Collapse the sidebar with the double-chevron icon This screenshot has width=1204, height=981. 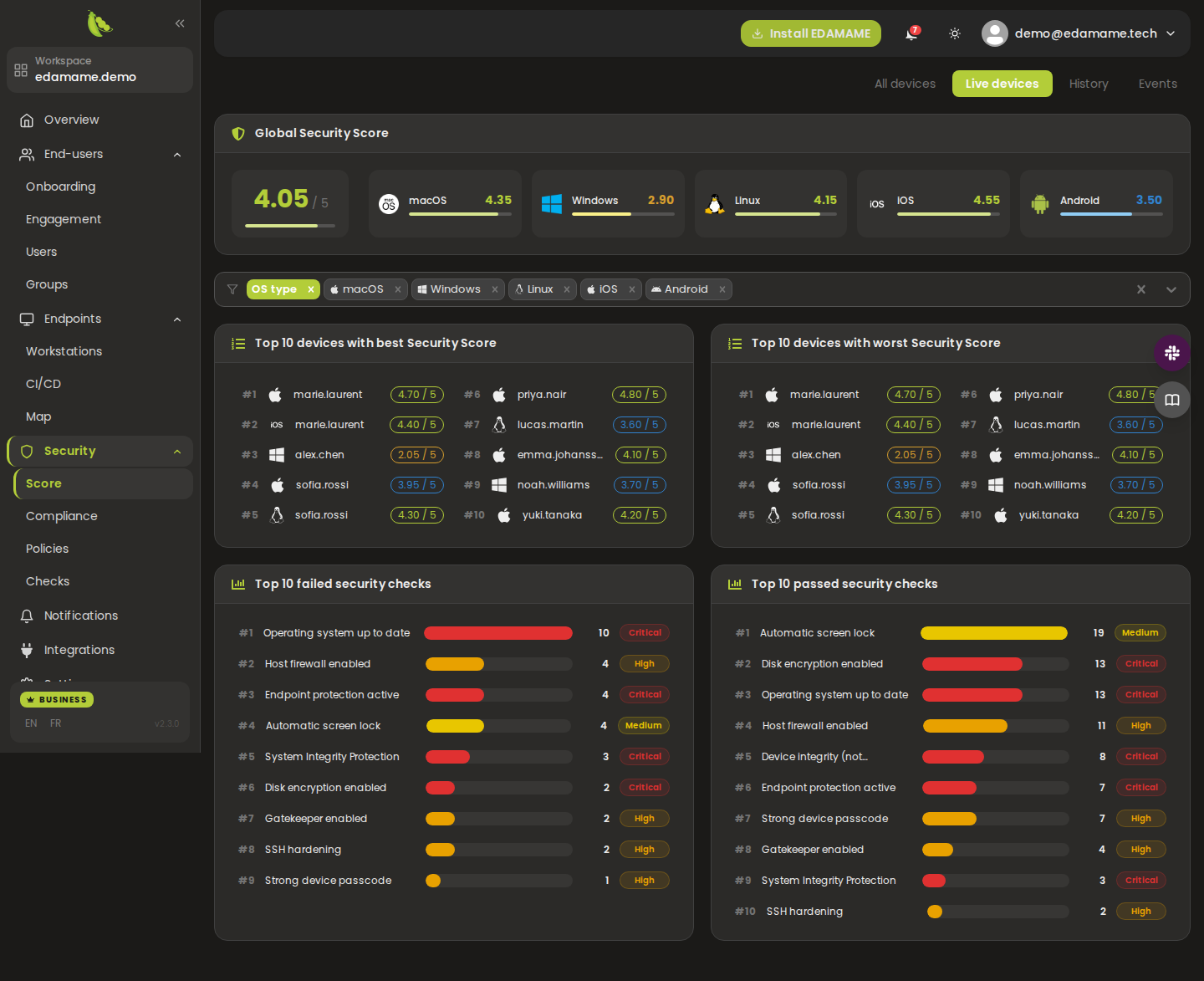(x=180, y=23)
